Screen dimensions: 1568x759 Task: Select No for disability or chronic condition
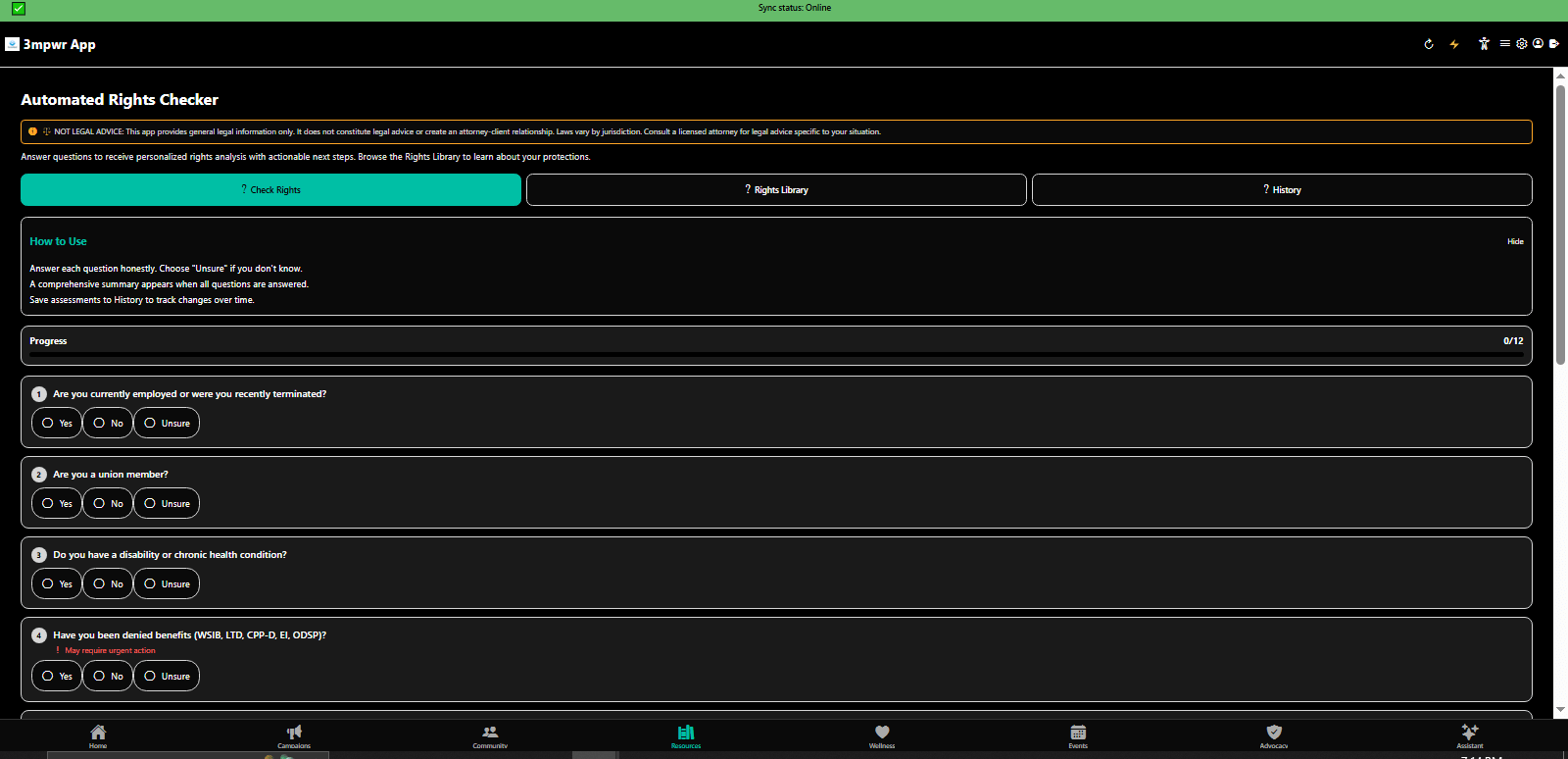(108, 583)
